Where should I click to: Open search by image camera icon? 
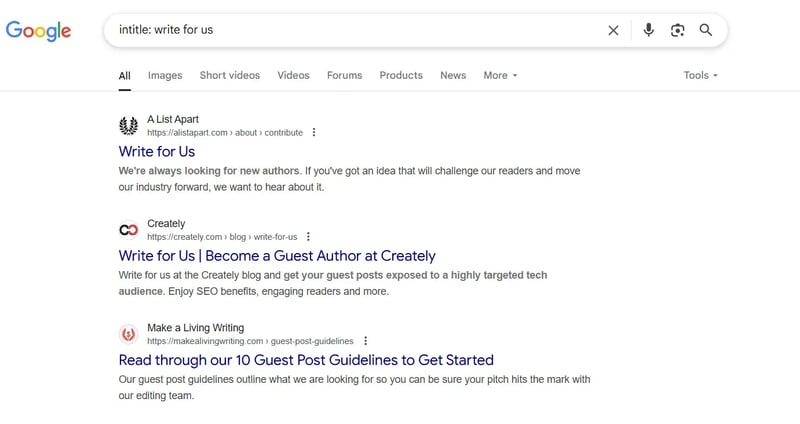tap(678, 30)
